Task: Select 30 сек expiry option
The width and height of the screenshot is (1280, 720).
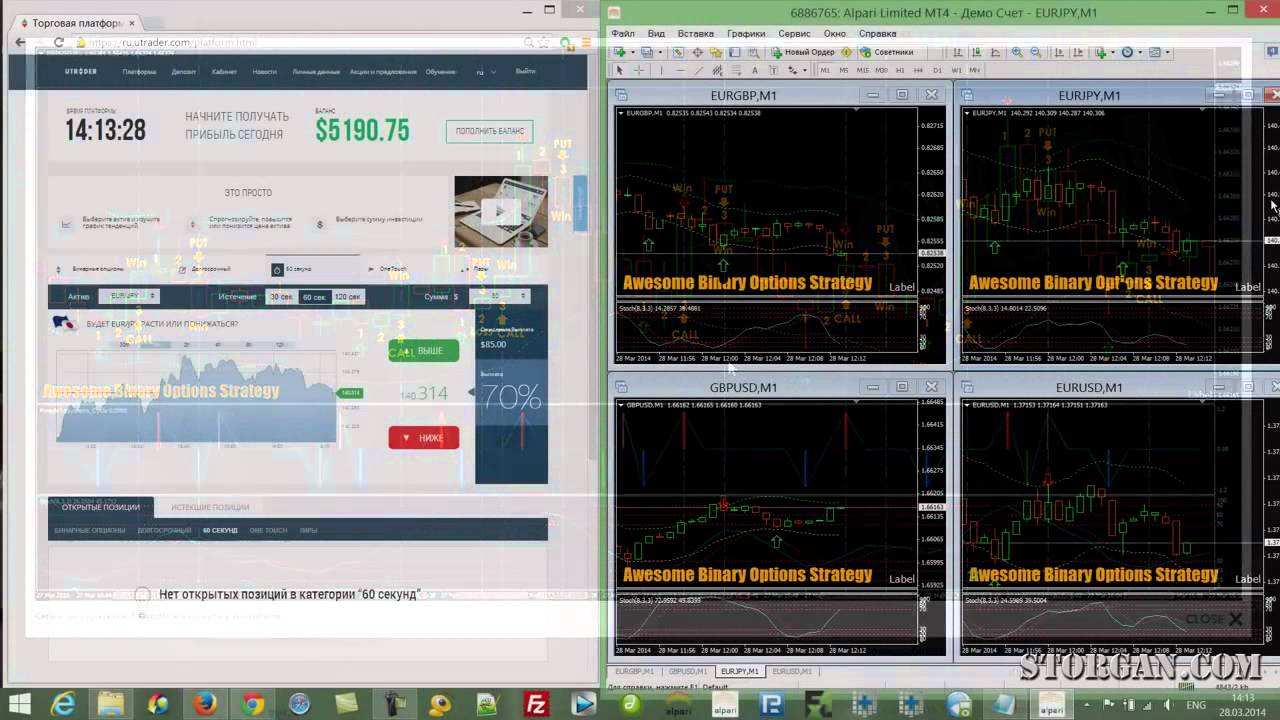Action: [282, 297]
